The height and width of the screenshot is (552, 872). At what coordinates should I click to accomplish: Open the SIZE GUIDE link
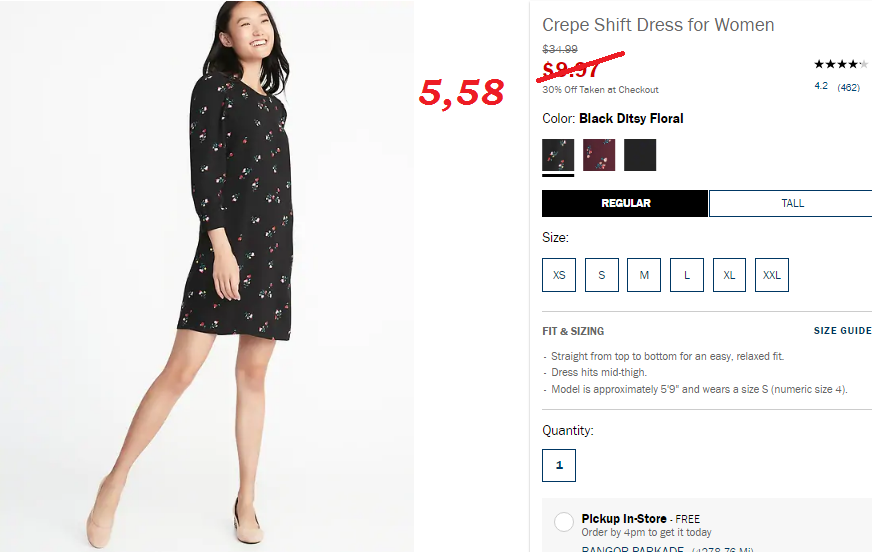coord(843,331)
